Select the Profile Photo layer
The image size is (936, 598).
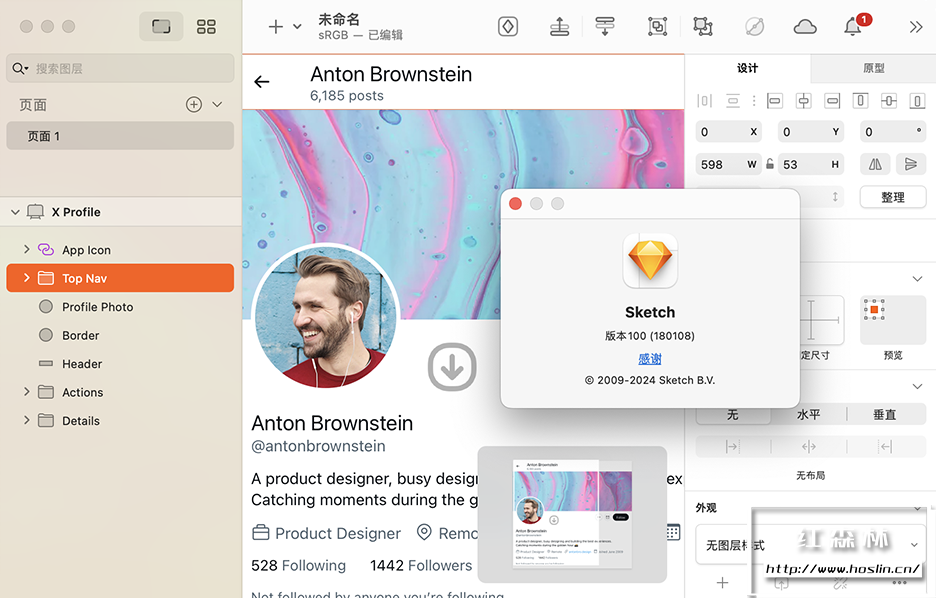coord(97,307)
